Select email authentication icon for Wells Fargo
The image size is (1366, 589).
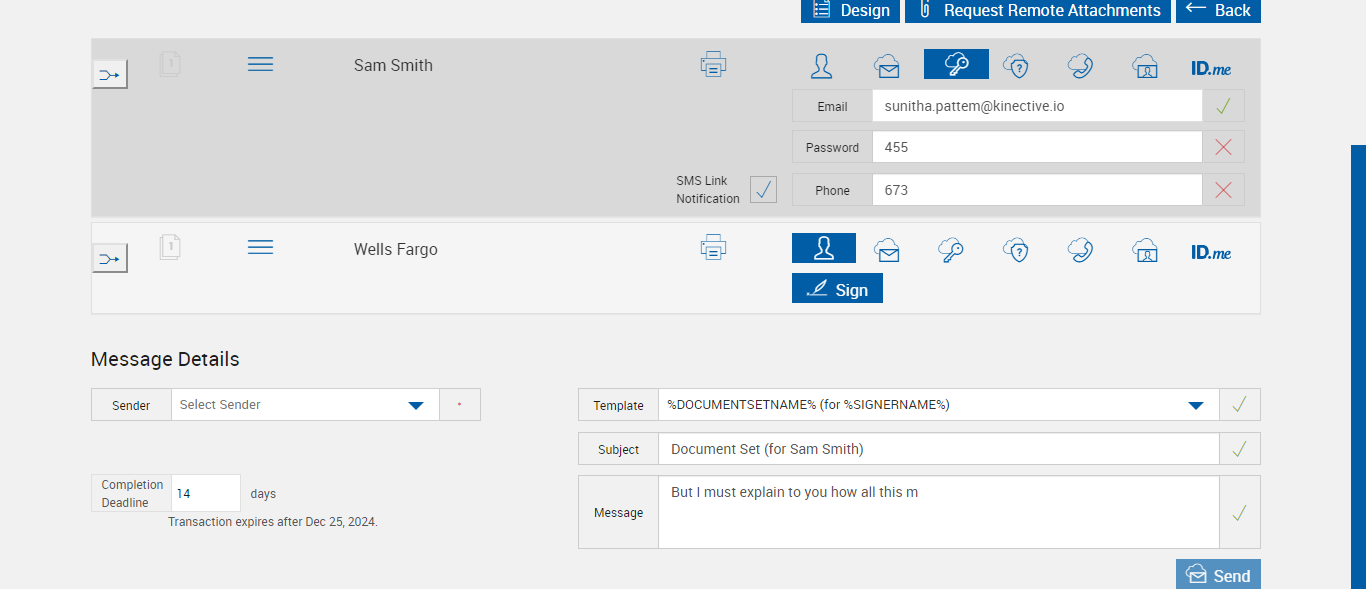pyautogui.click(x=886, y=250)
